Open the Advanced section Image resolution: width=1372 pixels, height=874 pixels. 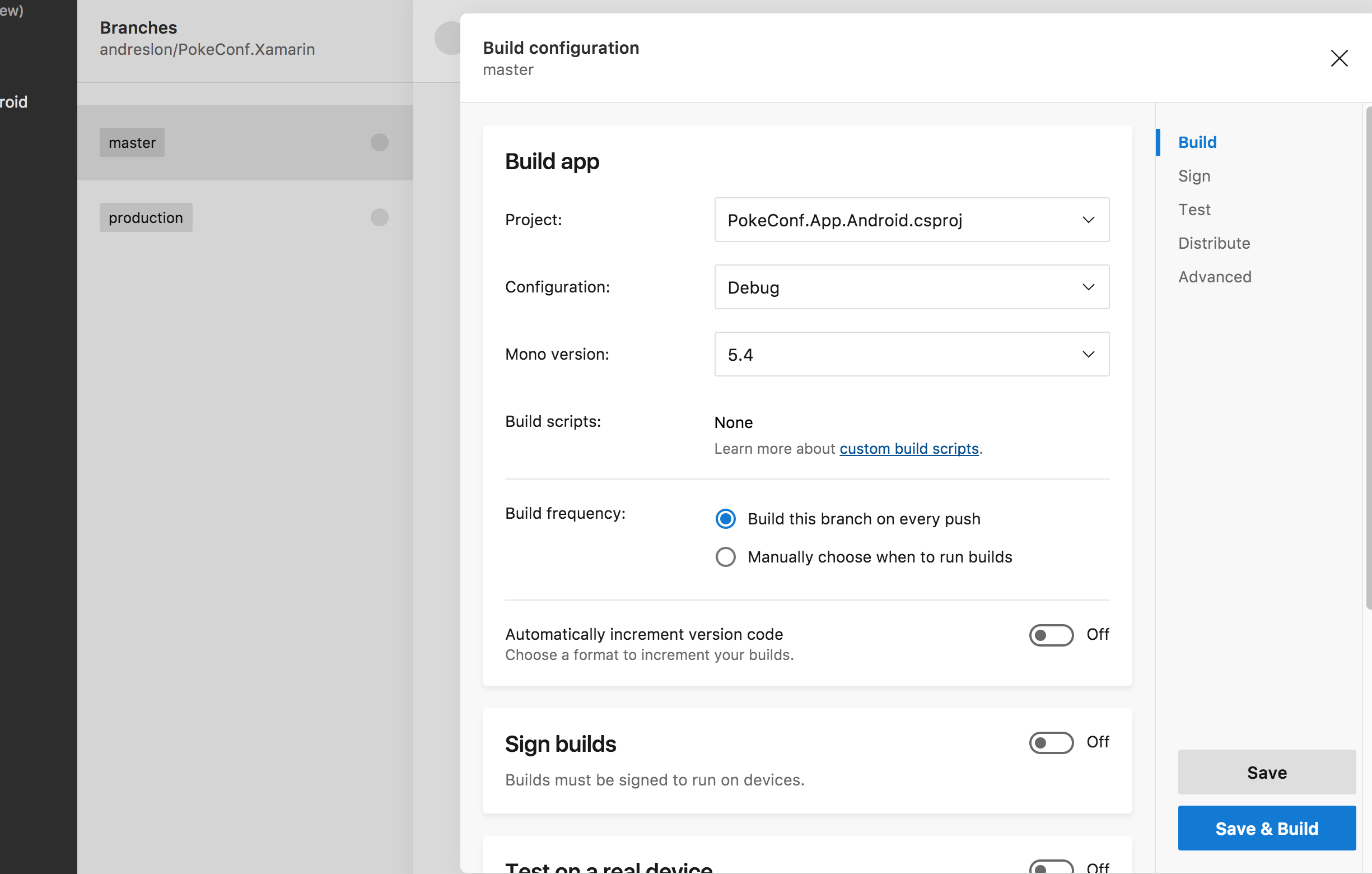(1214, 277)
